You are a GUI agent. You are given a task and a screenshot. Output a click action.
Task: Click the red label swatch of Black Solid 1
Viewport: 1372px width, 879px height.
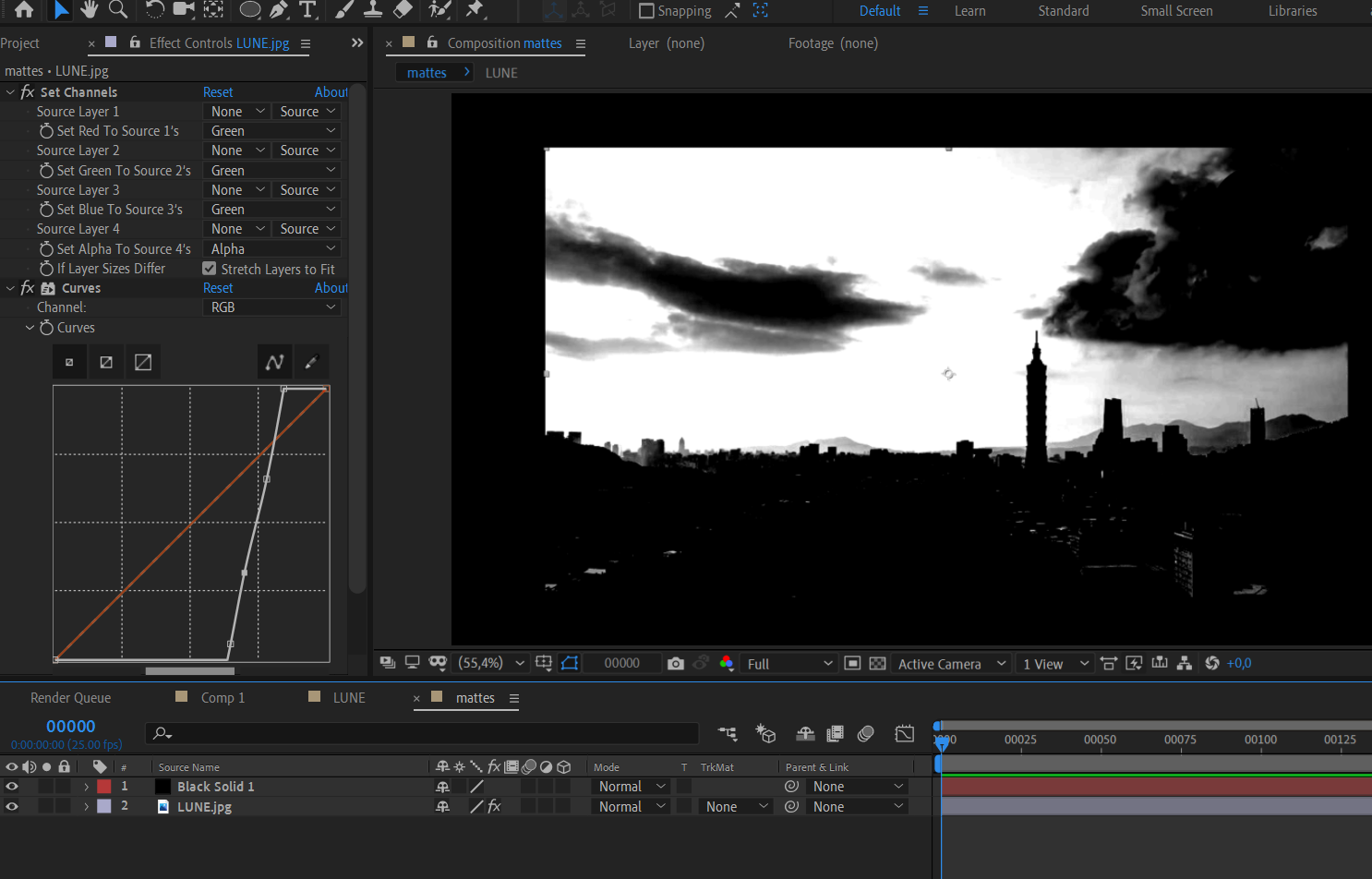104,787
